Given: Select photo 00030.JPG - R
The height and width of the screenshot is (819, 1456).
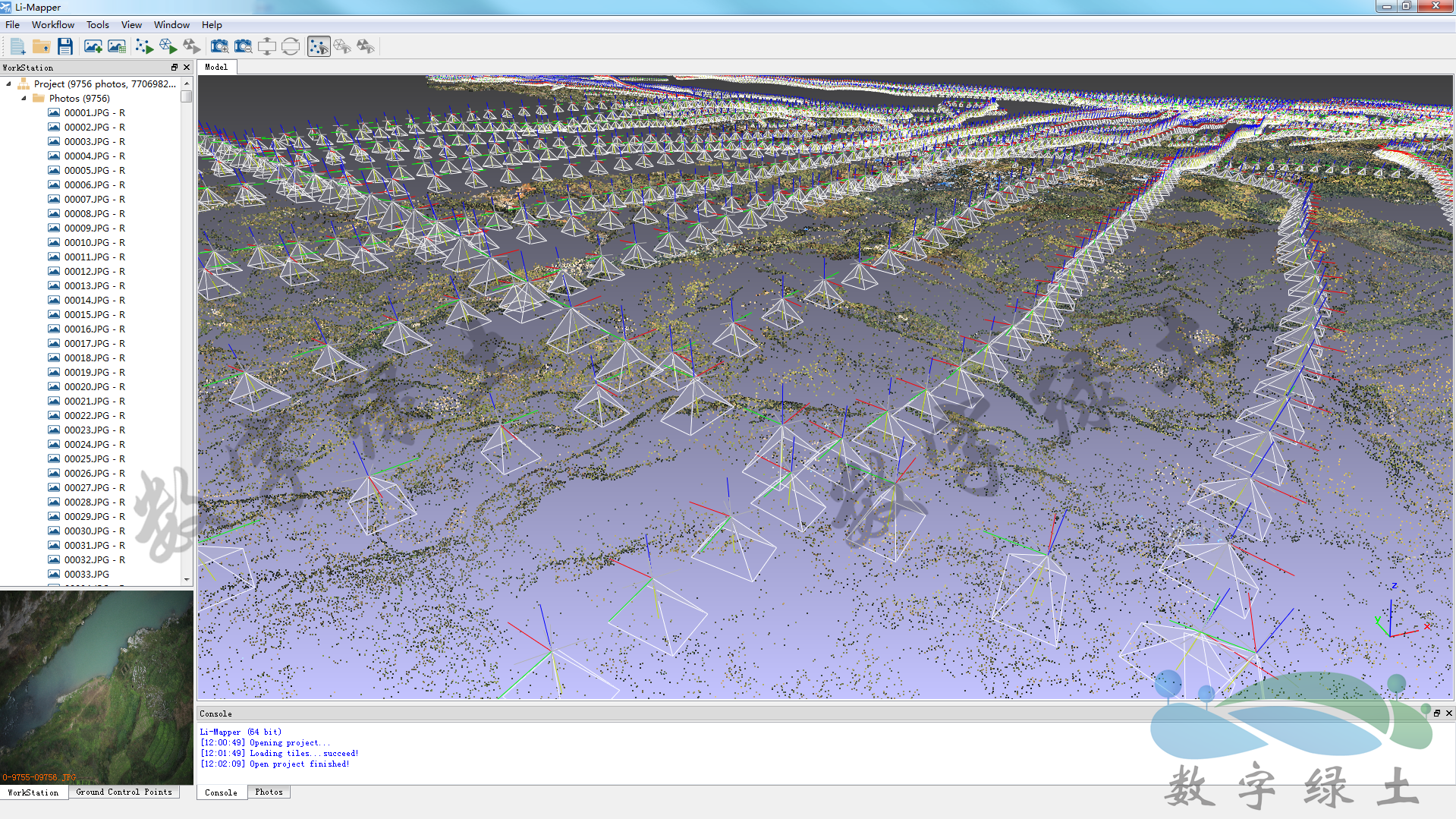Looking at the screenshot, I should point(94,531).
